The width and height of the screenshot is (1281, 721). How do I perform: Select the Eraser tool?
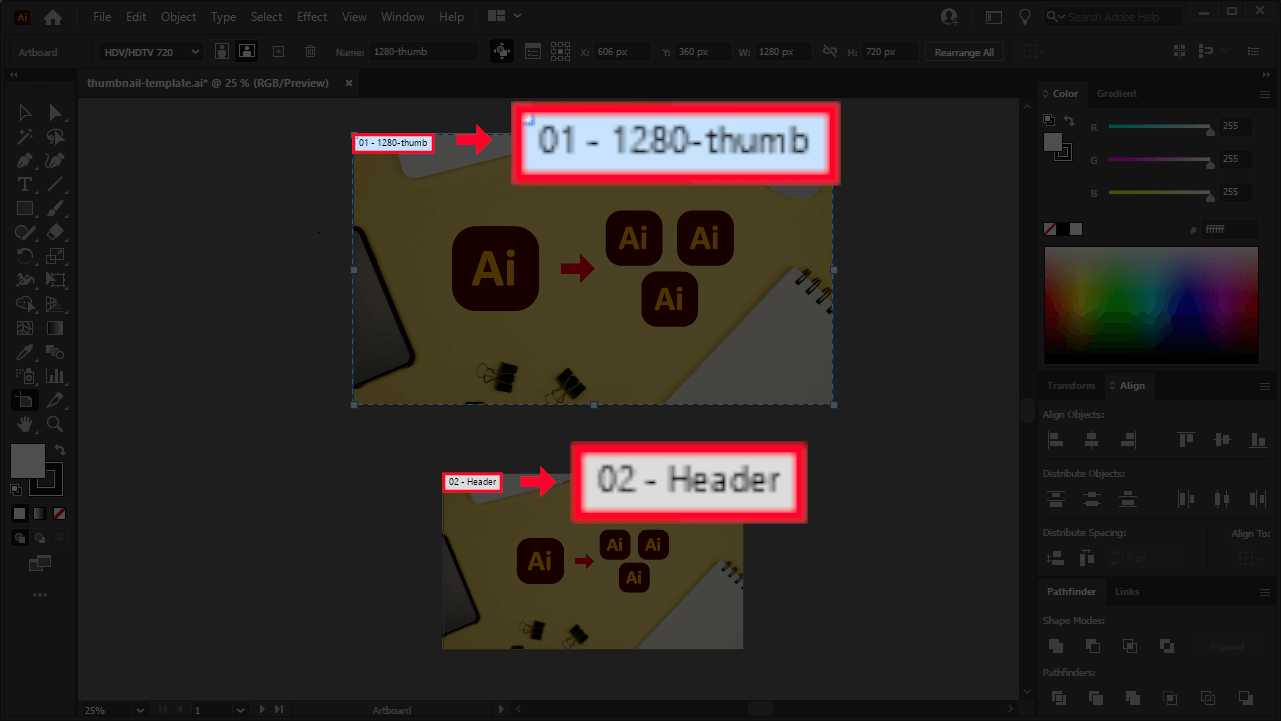[56, 232]
